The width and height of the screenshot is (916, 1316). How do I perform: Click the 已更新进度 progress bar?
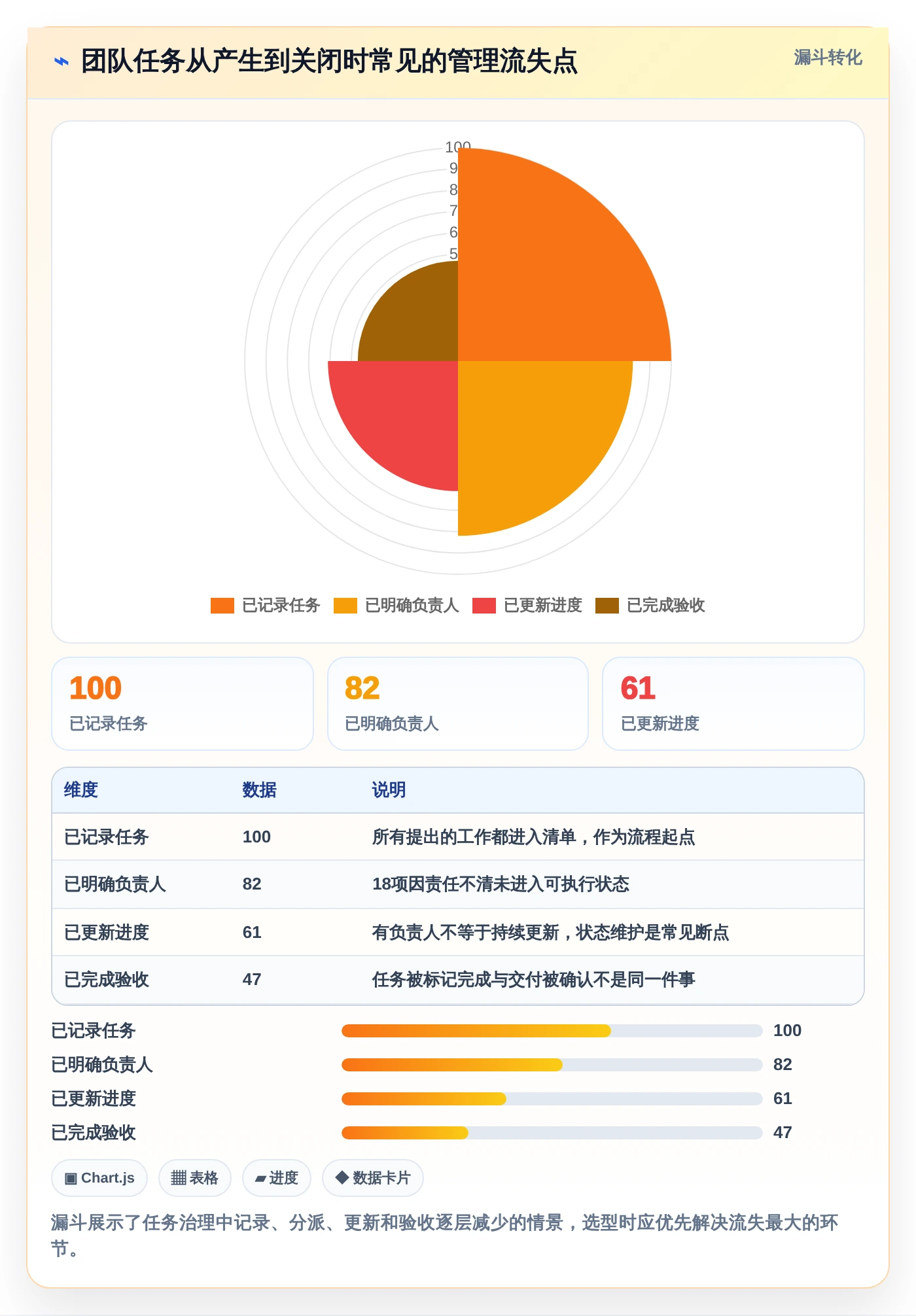552,1099
